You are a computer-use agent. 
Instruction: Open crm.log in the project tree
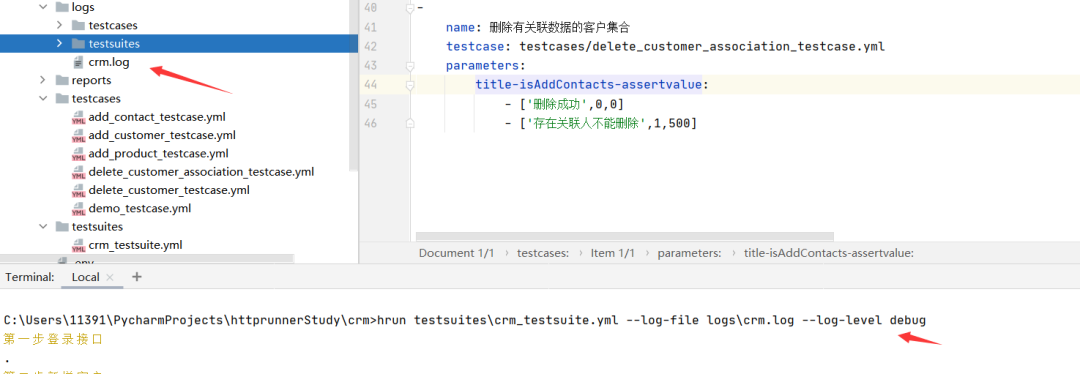109,62
